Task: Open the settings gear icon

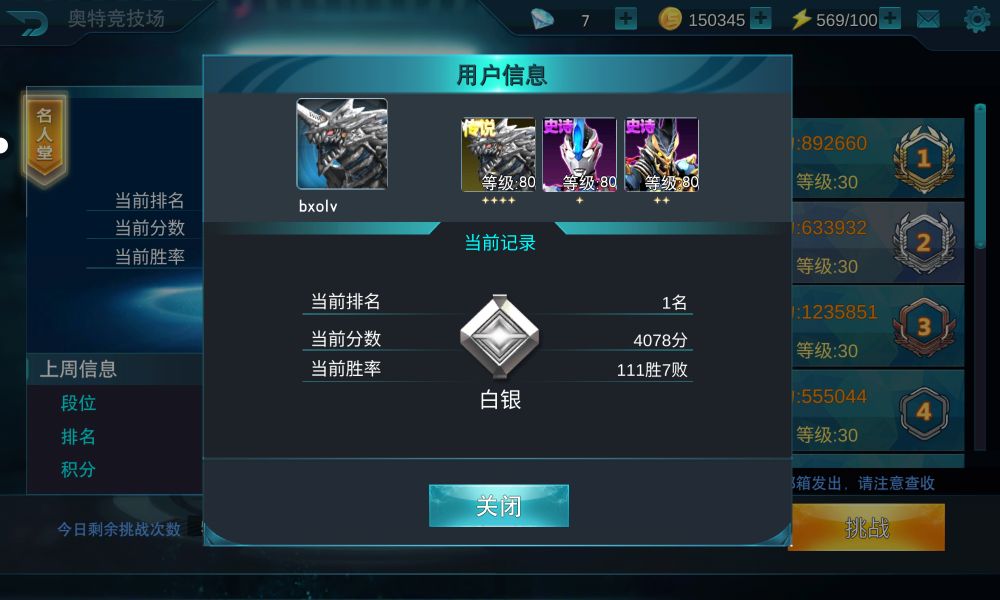Action: [976, 20]
